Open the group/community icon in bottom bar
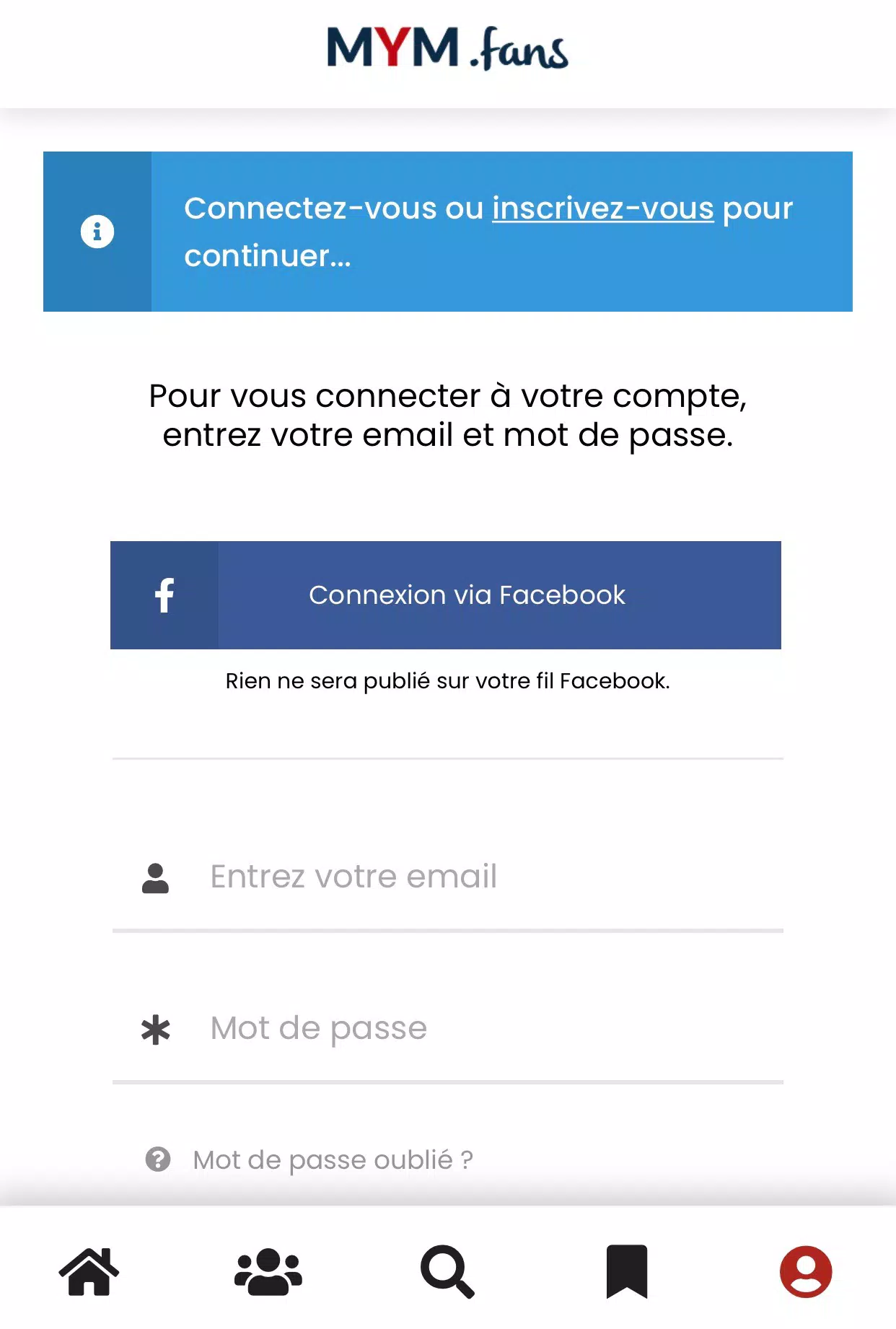896x1329 pixels. pos(268,1271)
